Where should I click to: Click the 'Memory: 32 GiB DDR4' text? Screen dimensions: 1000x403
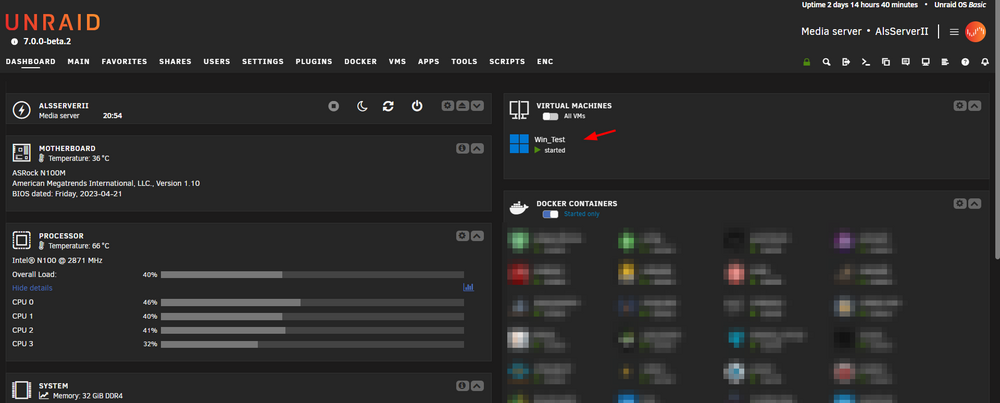(87, 396)
